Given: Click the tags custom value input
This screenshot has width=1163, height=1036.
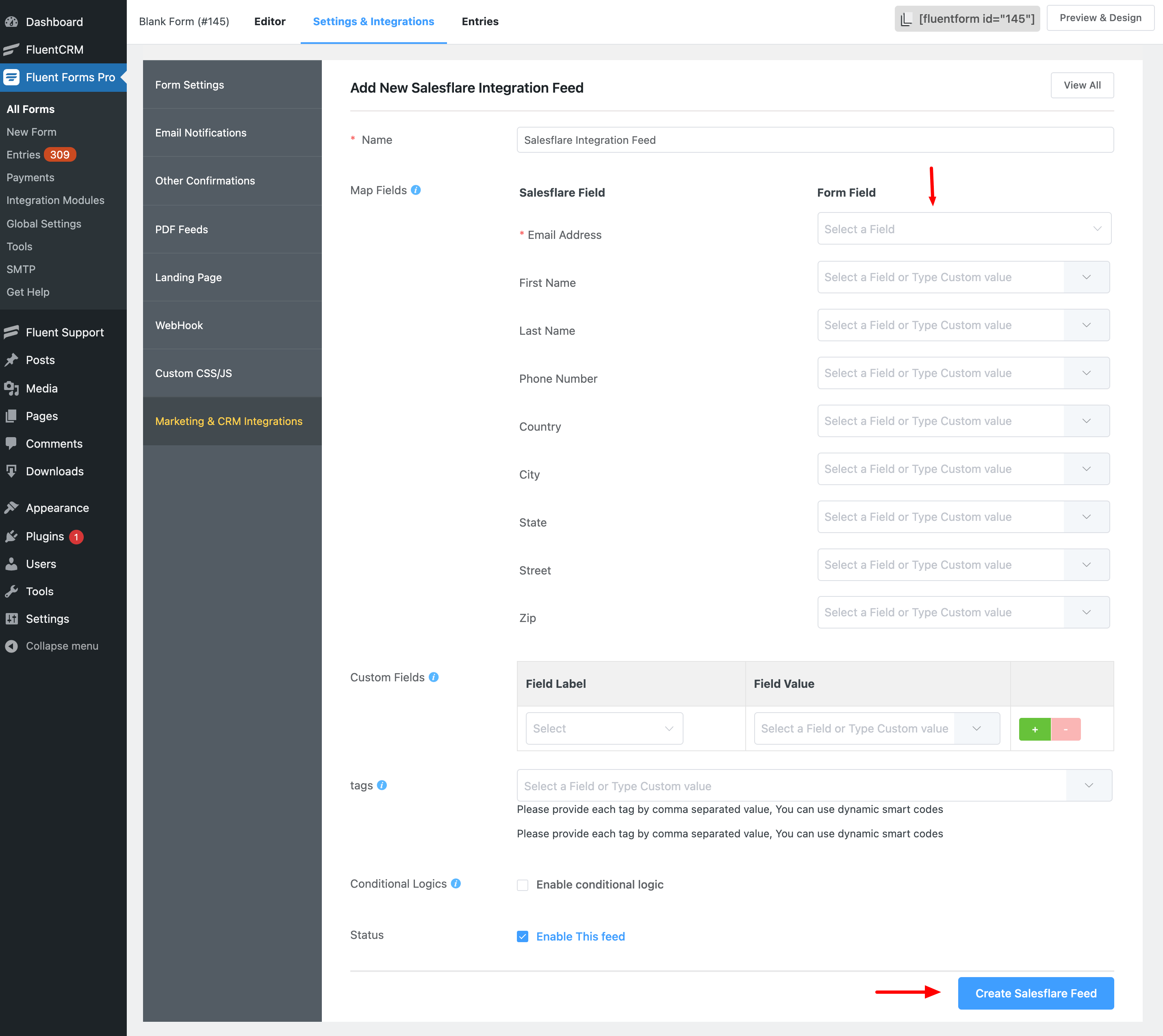Looking at the screenshot, I should (791, 786).
